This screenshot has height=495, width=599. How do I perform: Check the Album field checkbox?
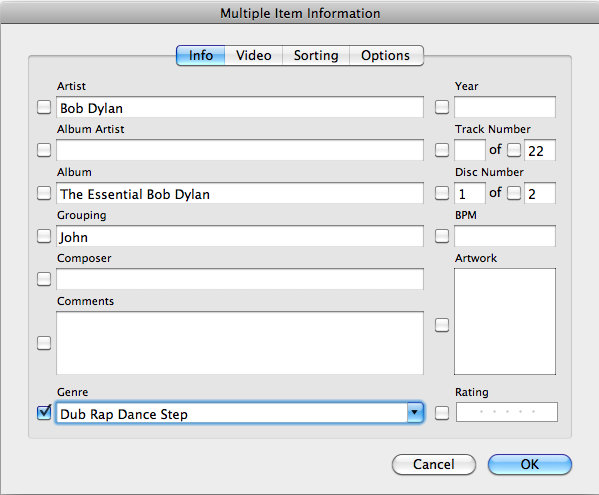tap(44, 193)
